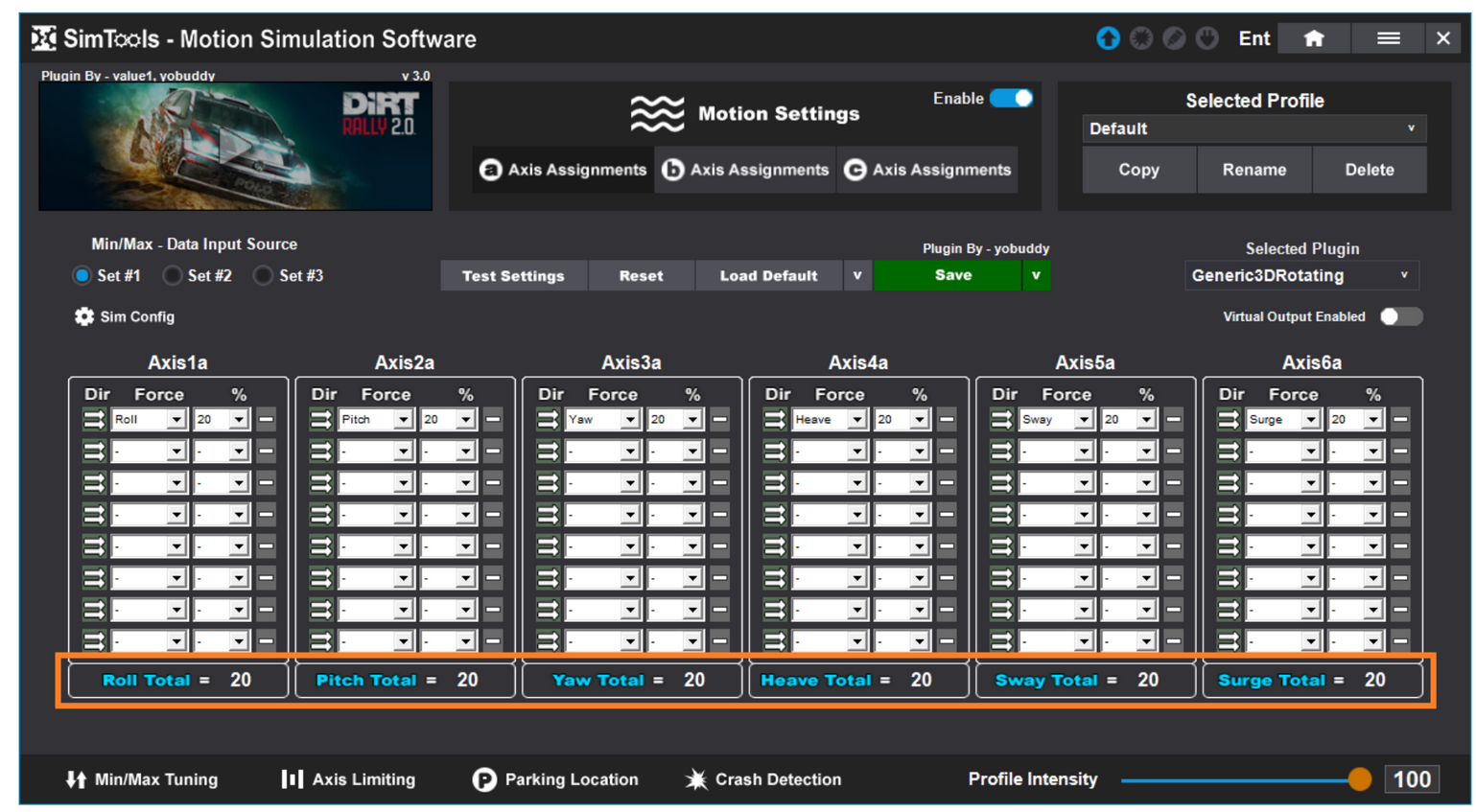Click the Test Settings button

[x=513, y=276]
